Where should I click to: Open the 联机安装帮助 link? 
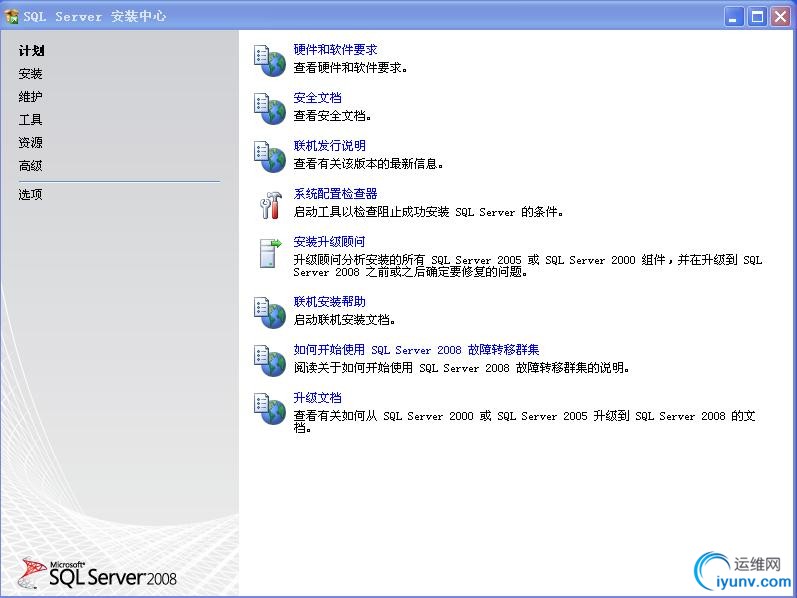click(x=330, y=302)
